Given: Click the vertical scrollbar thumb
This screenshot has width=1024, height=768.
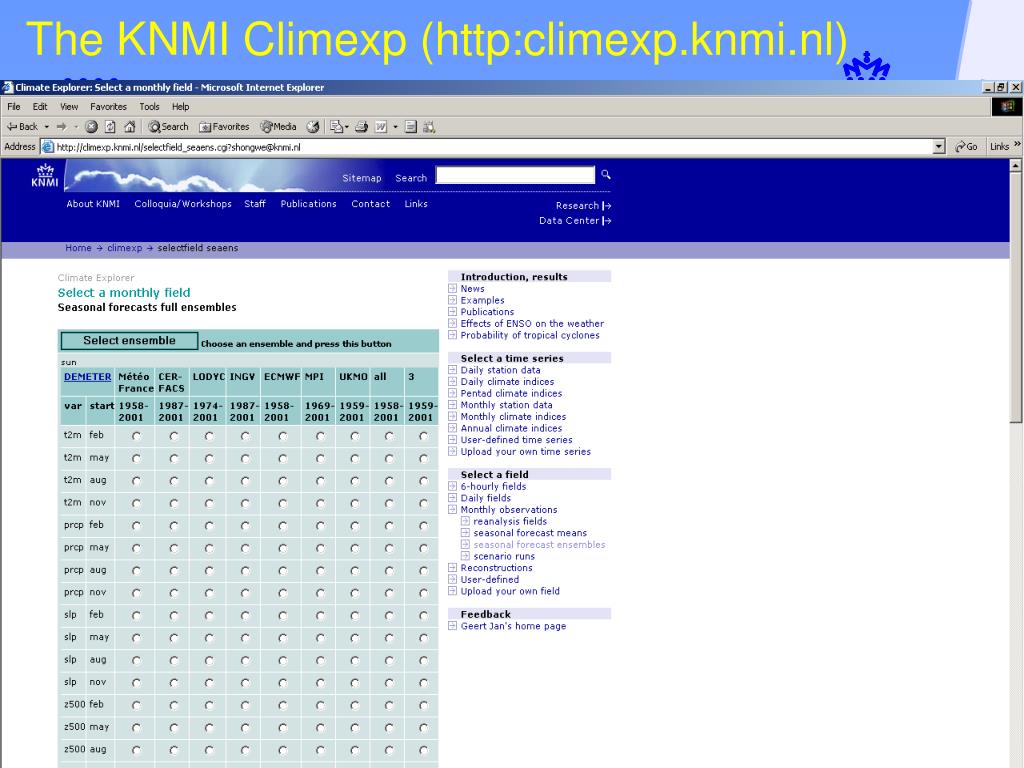Looking at the screenshot, I should [x=1016, y=298].
